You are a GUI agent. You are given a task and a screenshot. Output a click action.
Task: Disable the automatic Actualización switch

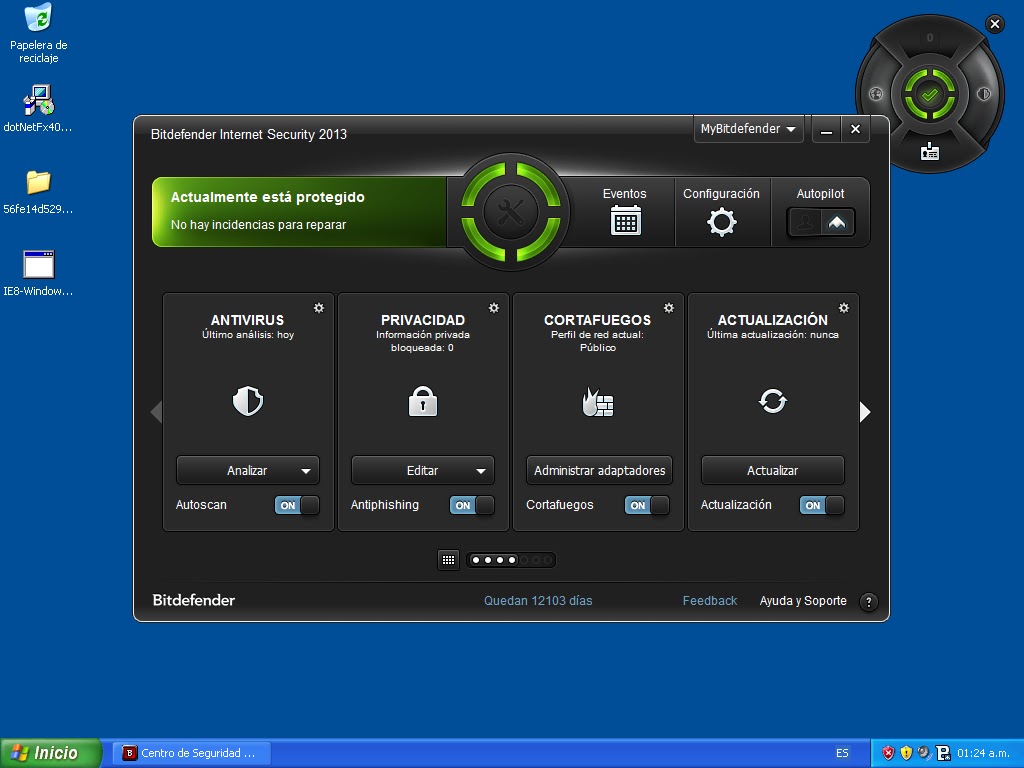(x=822, y=505)
